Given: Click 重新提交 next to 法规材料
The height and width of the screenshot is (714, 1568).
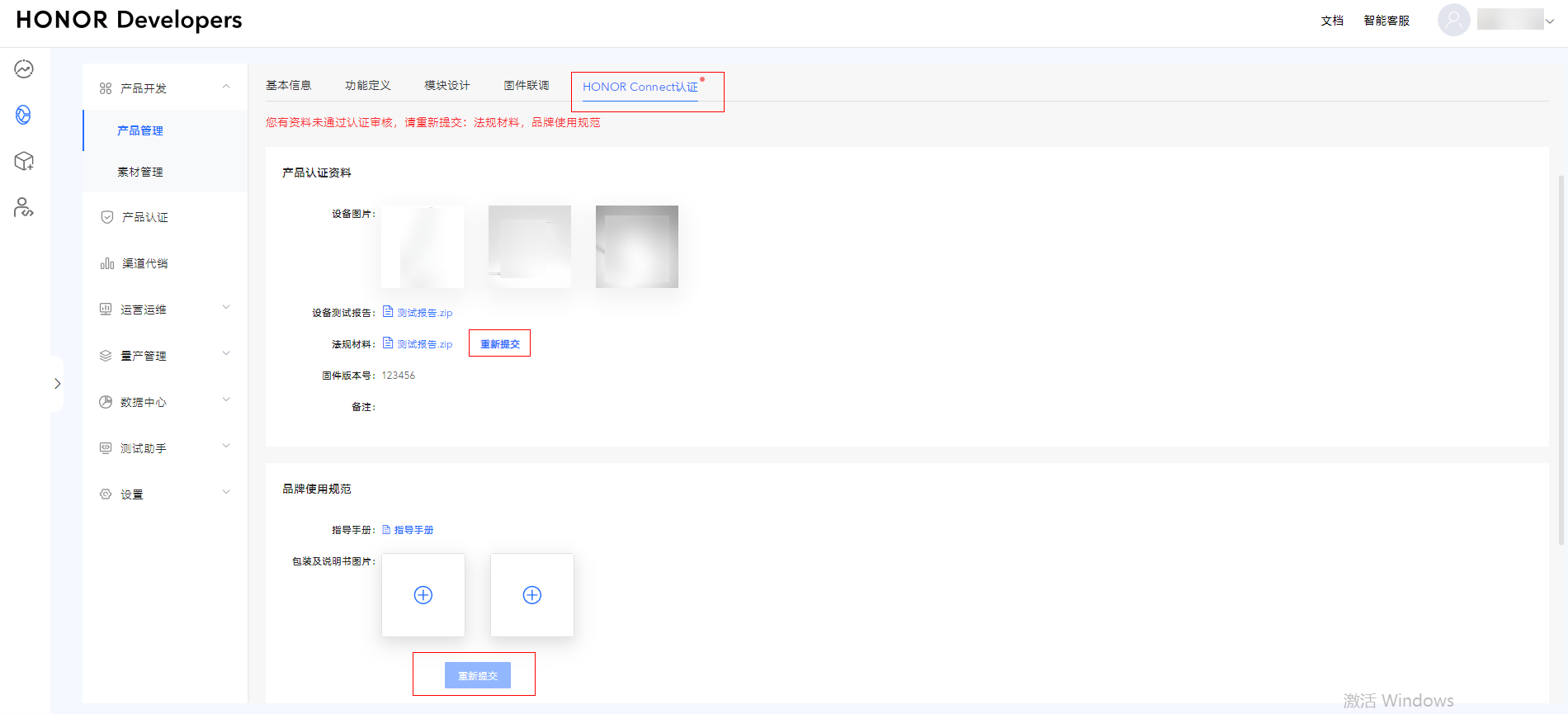Looking at the screenshot, I should click(x=500, y=344).
